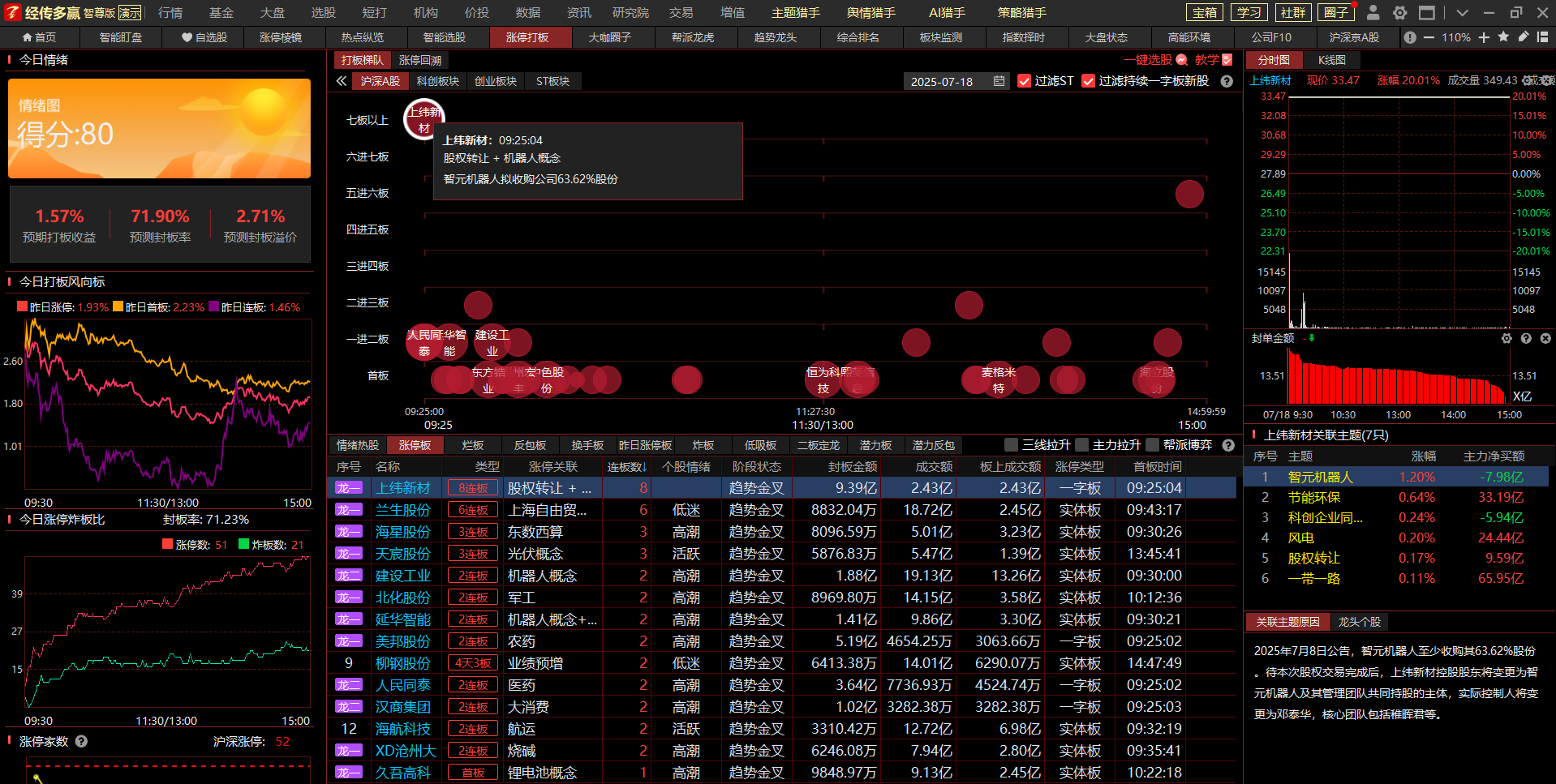Click the 龙一 badge on 天宸股份 row

[x=349, y=554]
